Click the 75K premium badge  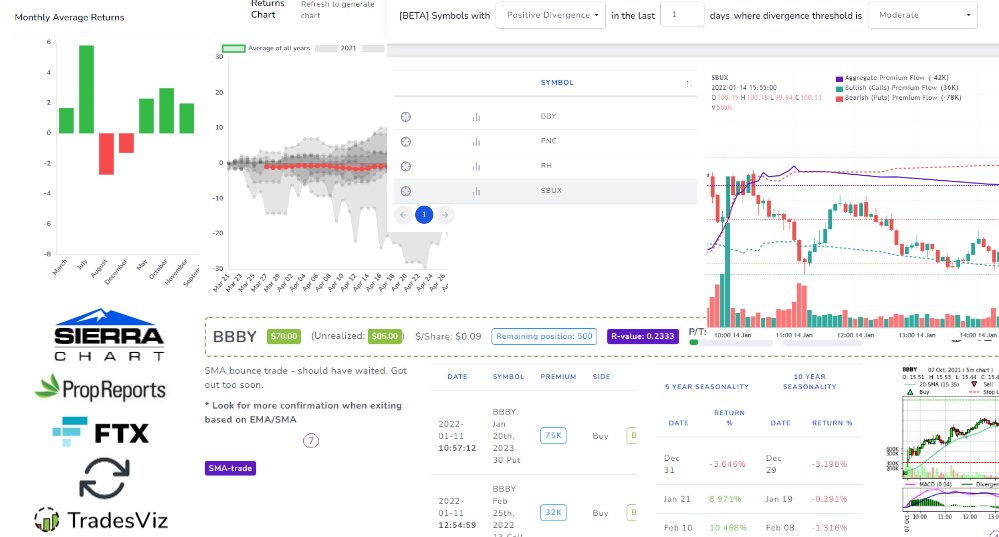point(553,436)
